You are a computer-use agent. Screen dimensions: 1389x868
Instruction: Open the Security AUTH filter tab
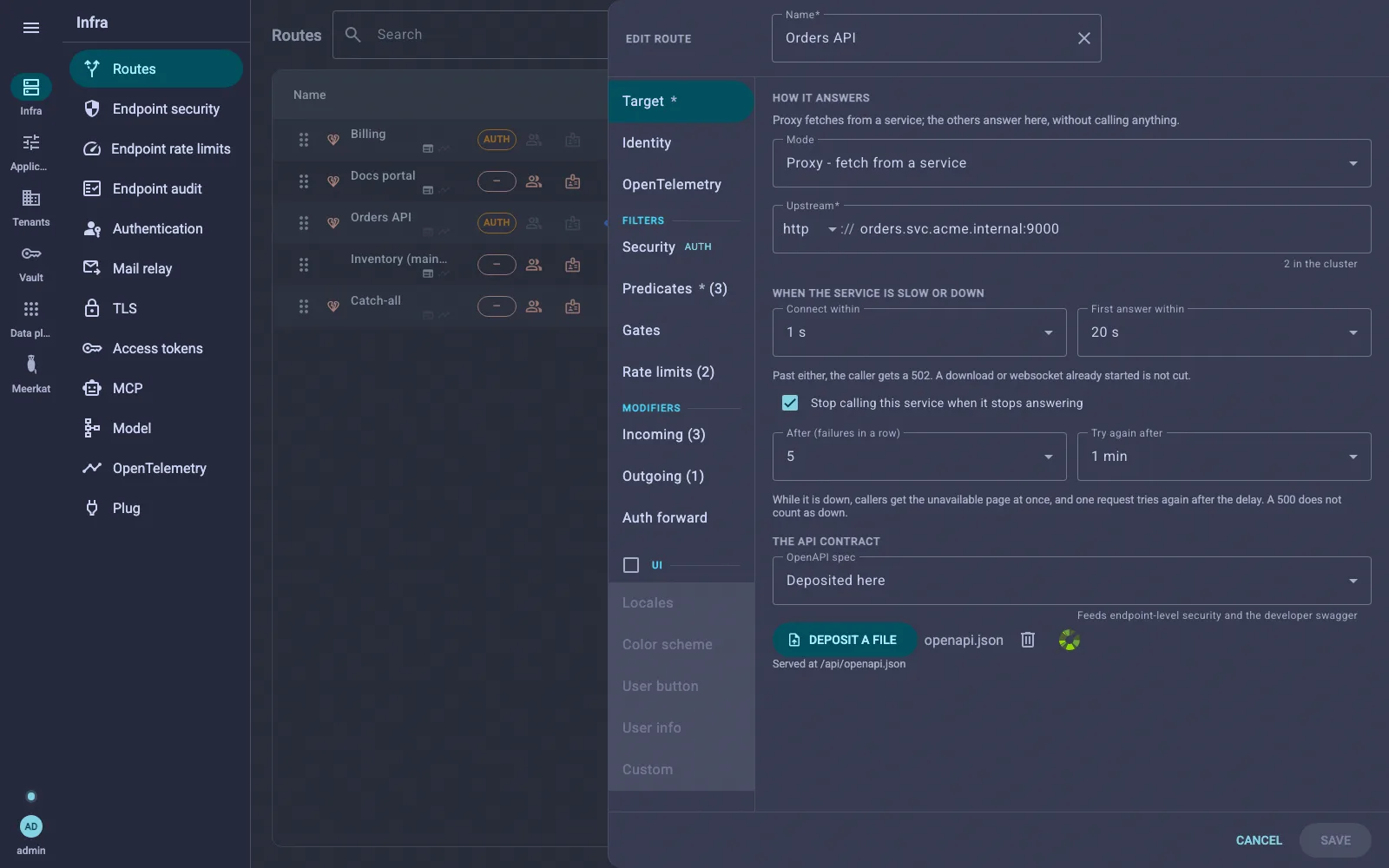pos(681,247)
